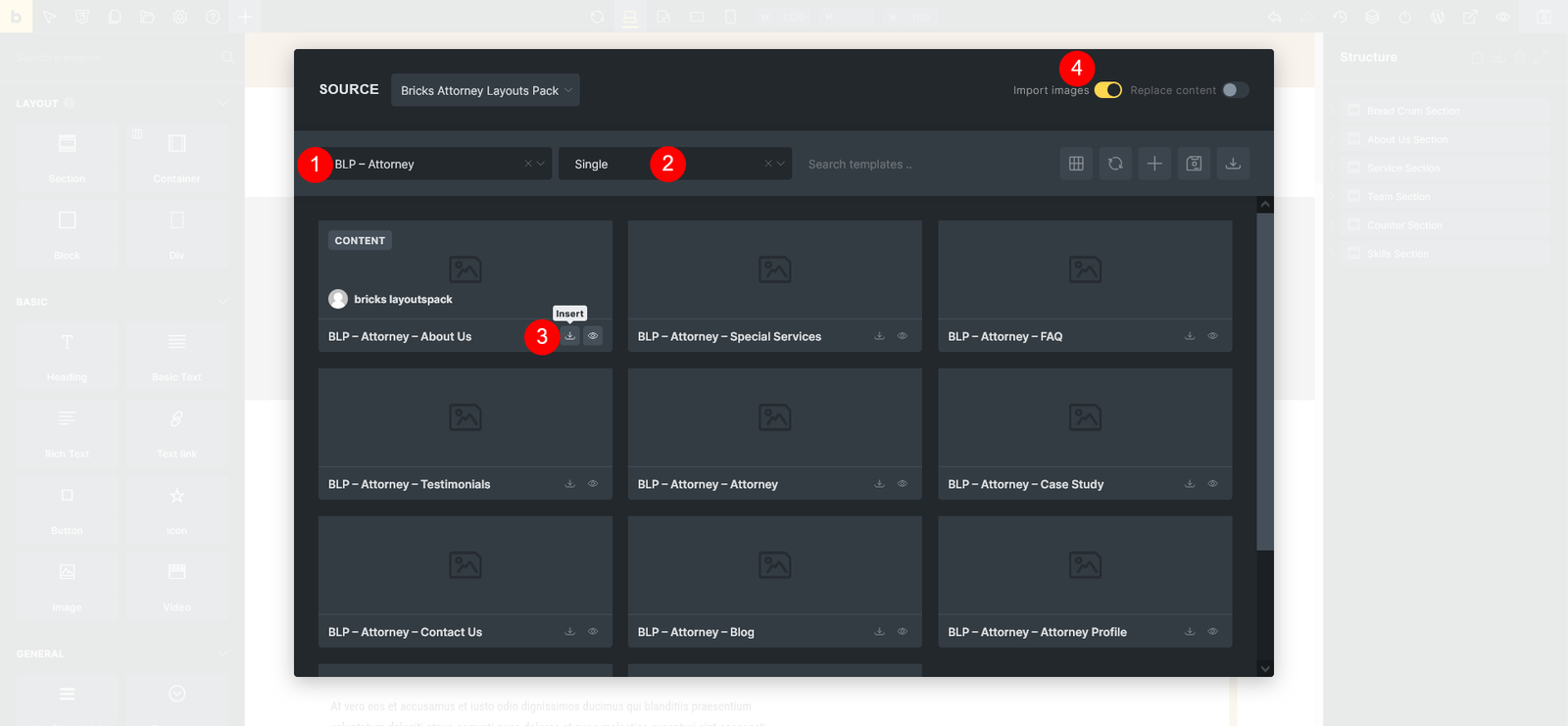Collapse the LAYOUT elements group
This screenshot has width=1568, height=726.
click(x=221, y=103)
